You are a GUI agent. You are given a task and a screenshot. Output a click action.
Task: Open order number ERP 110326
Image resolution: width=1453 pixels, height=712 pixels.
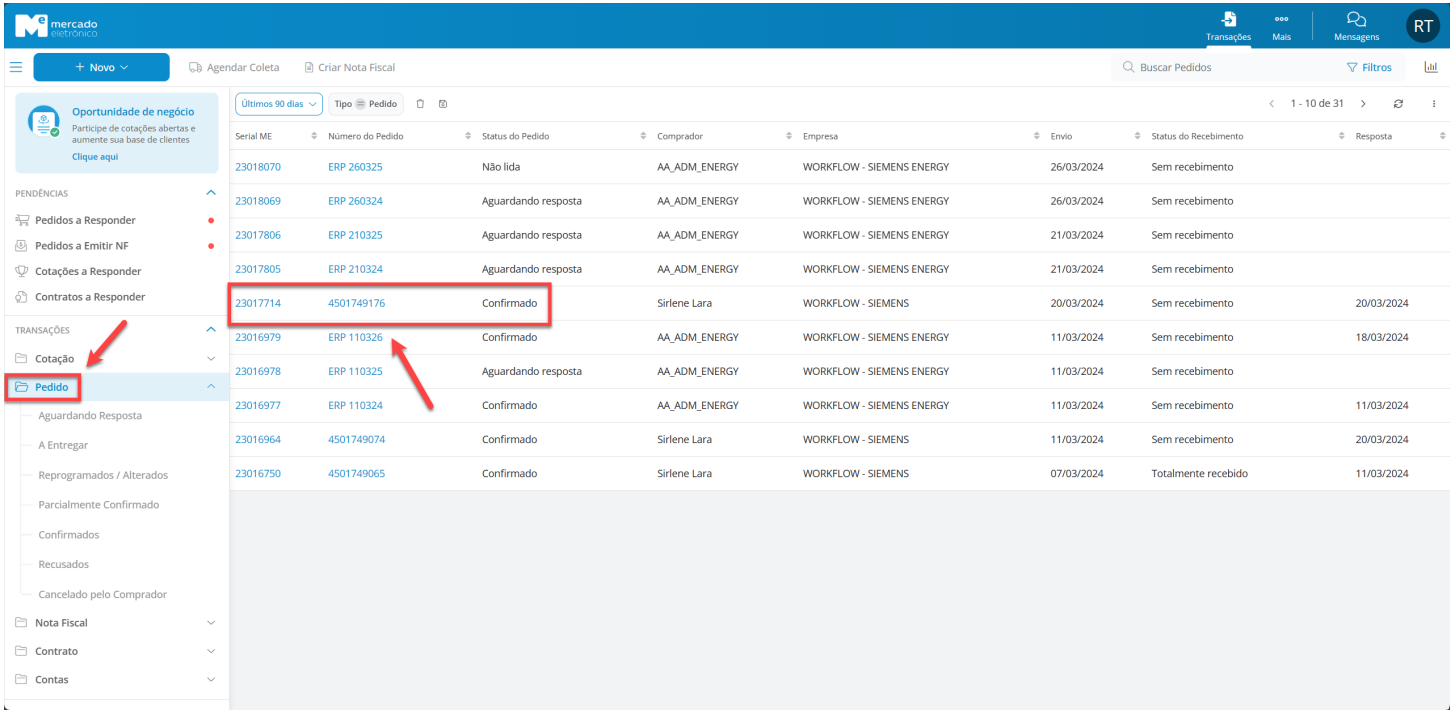pyautogui.click(x=355, y=337)
